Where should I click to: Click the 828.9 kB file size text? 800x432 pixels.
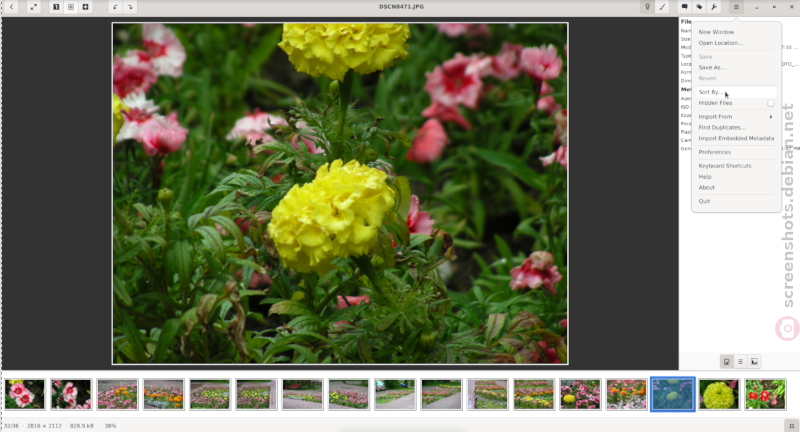[x=82, y=425]
